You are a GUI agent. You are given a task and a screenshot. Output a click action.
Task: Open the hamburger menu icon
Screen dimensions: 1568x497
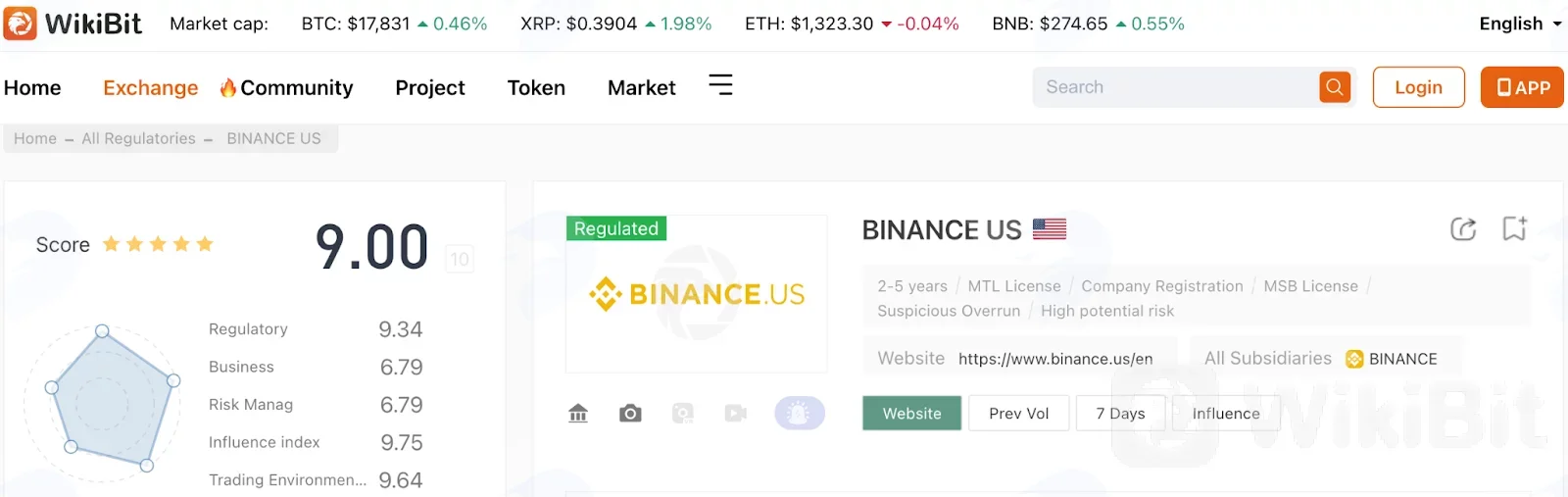720,85
